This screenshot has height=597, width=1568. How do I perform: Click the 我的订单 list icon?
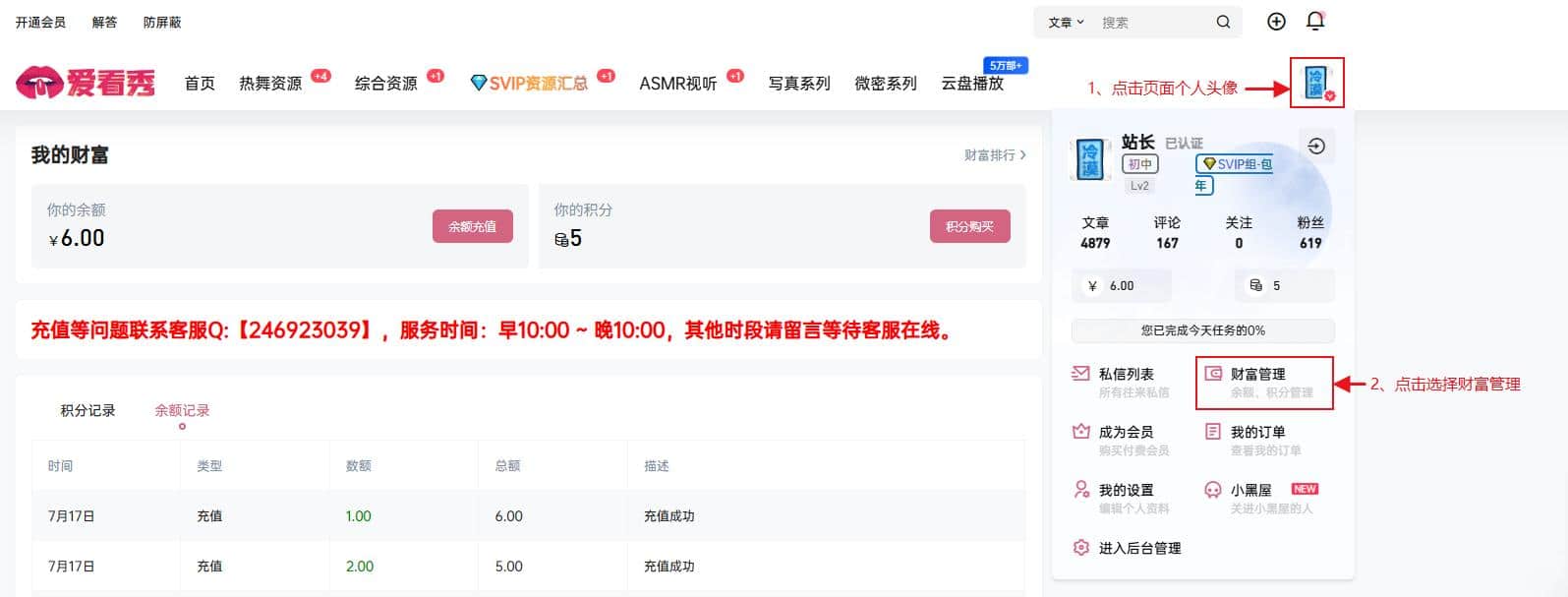click(x=1213, y=432)
